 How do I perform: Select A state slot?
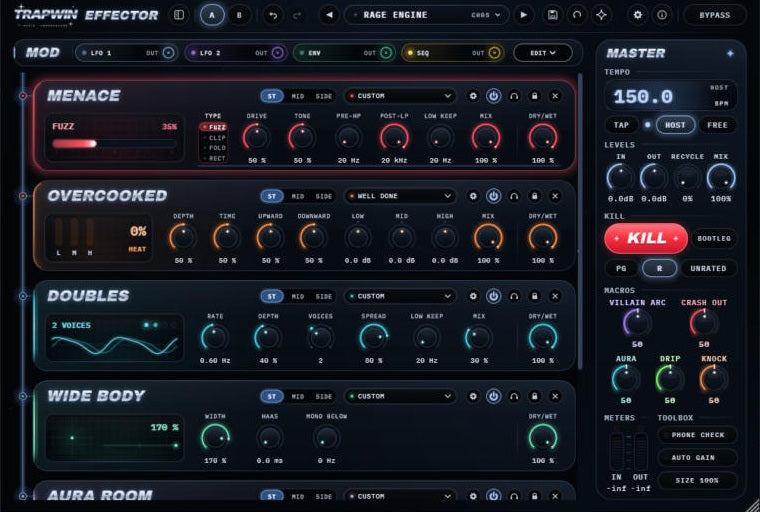212,15
